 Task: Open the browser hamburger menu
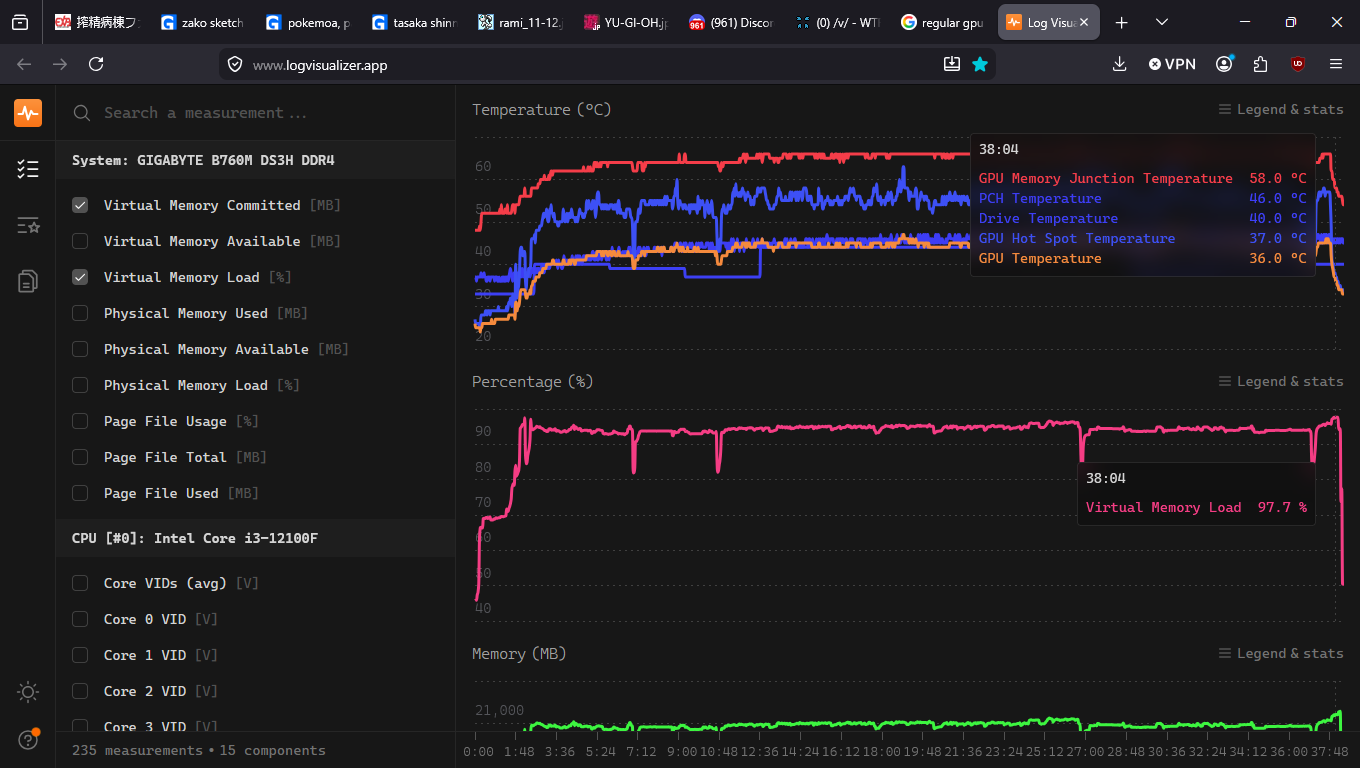(1335, 64)
